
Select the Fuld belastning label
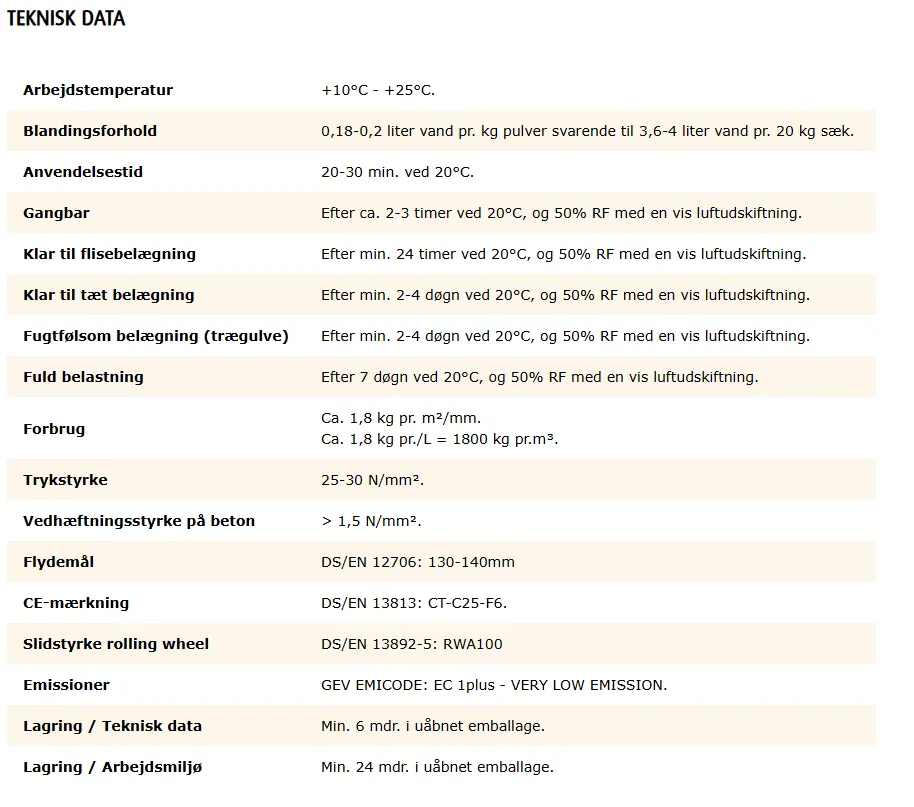[x=83, y=377]
